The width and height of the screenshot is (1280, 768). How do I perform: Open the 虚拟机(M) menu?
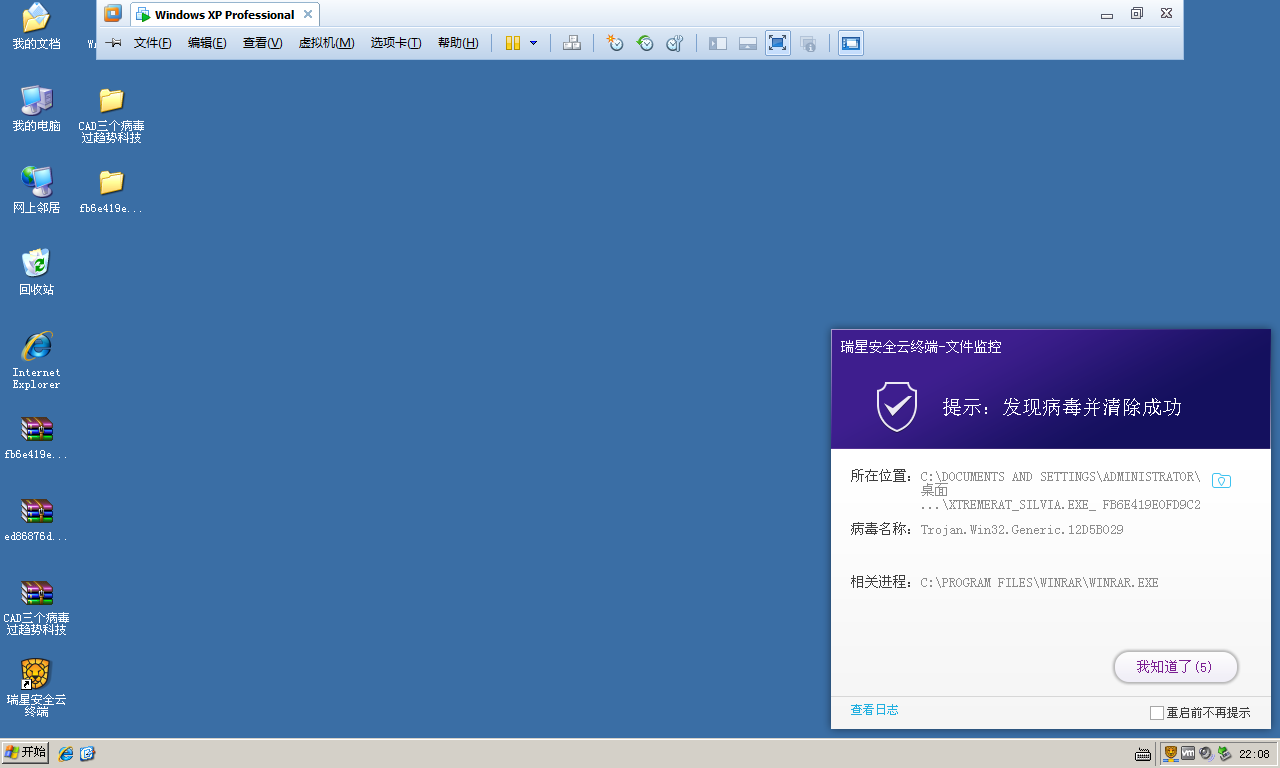(326, 43)
